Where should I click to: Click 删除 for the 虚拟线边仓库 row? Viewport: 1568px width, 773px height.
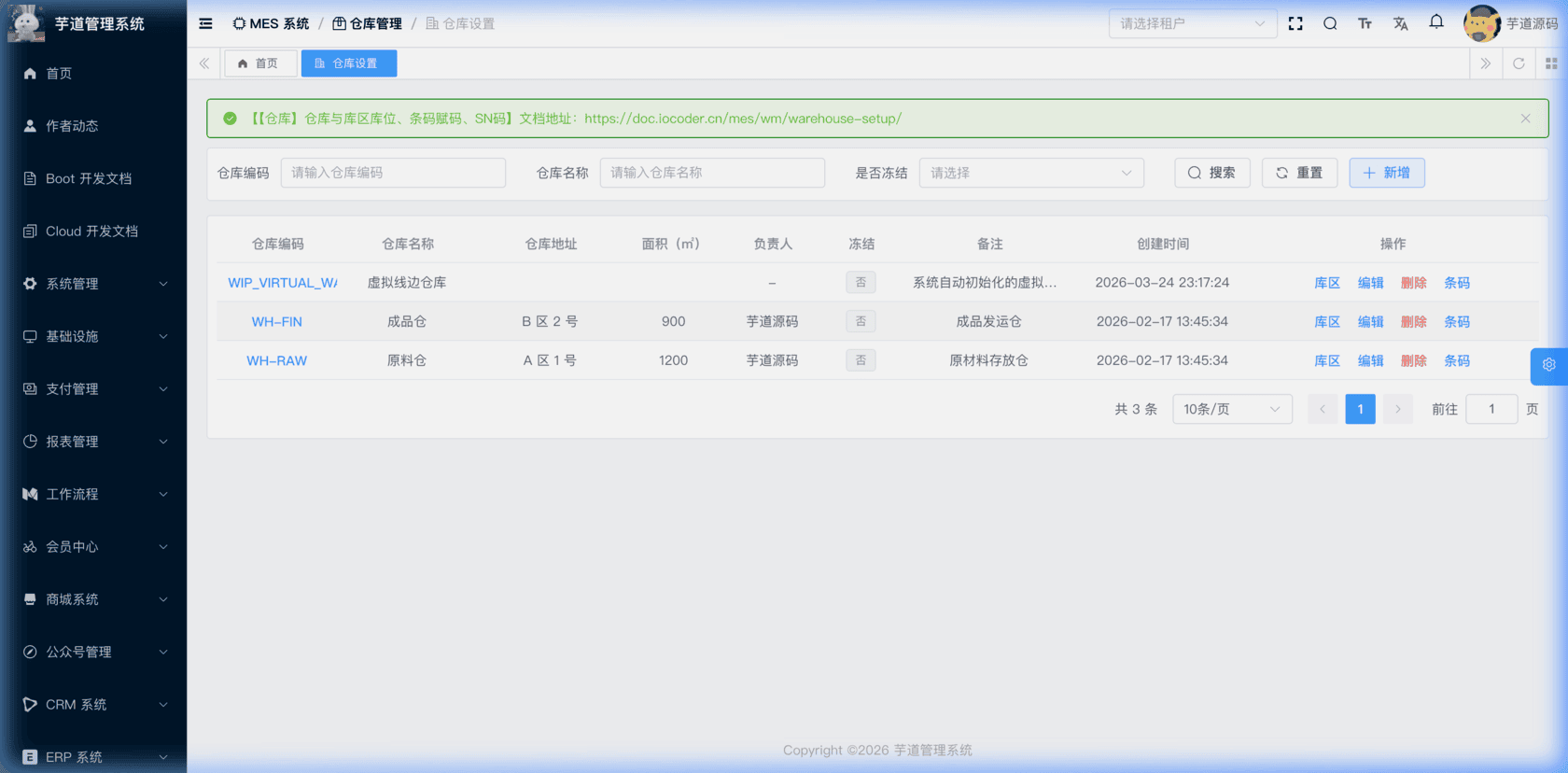1413,283
